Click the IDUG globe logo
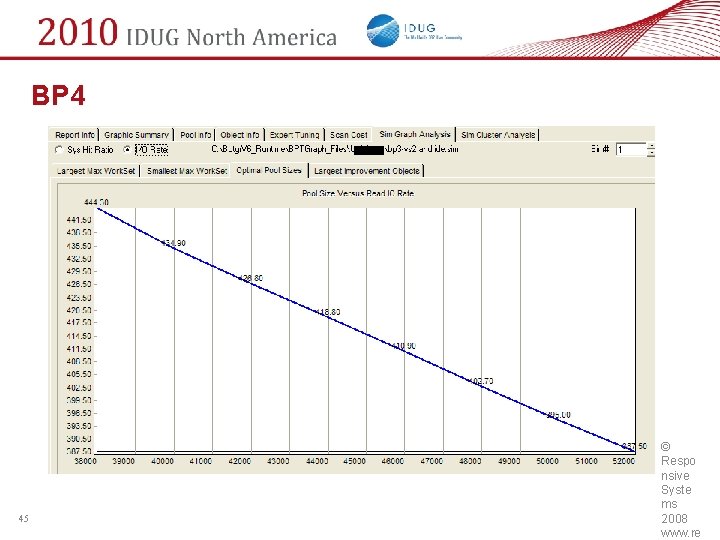The image size is (720, 540). pos(383,31)
